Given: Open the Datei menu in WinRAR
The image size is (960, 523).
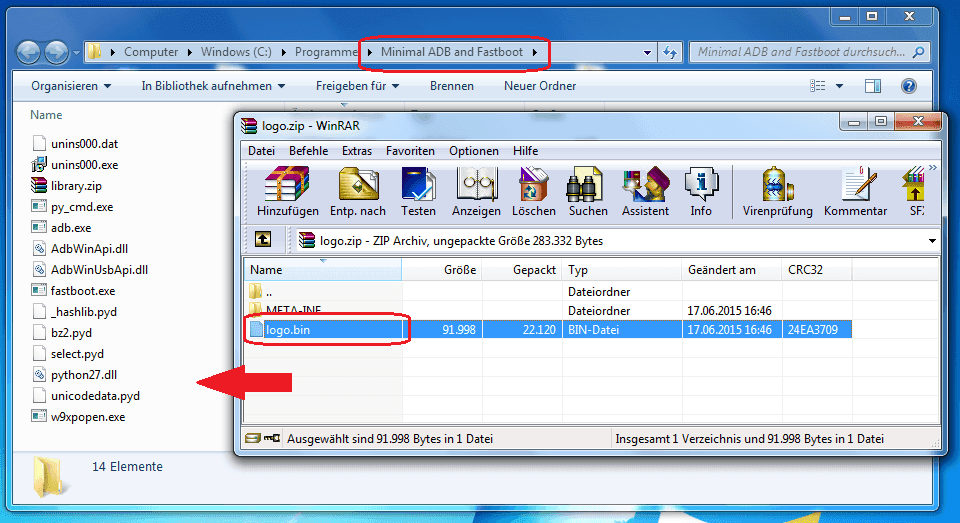Looking at the screenshot, I should pyautogui.click(x=261, y=151).
